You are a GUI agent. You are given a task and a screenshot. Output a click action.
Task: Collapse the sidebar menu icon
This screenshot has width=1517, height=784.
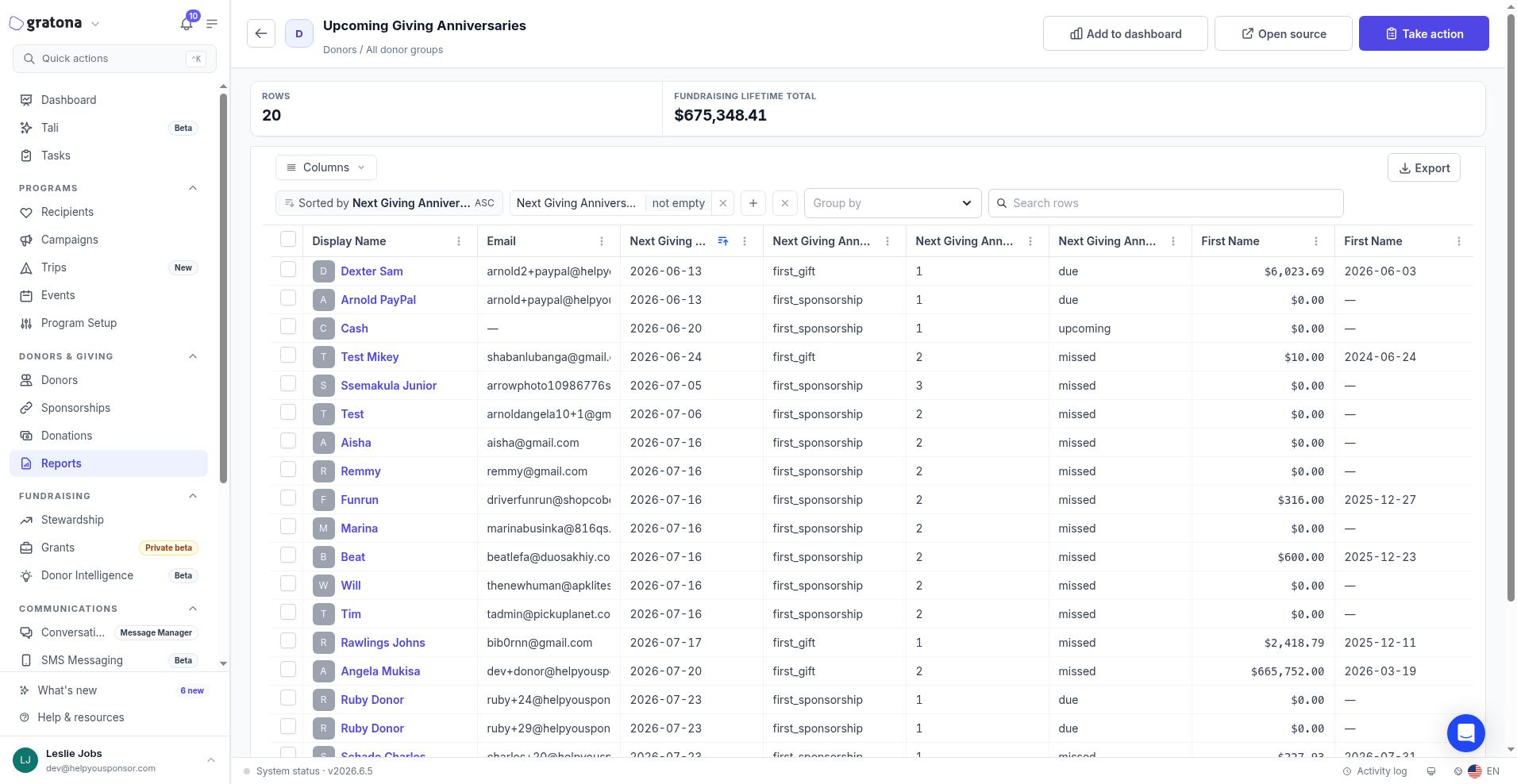point(212,24)
